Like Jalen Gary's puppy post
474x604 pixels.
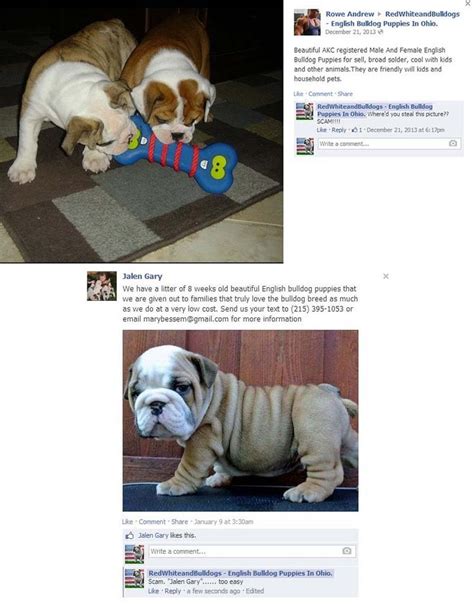click(x=127, y=522)
